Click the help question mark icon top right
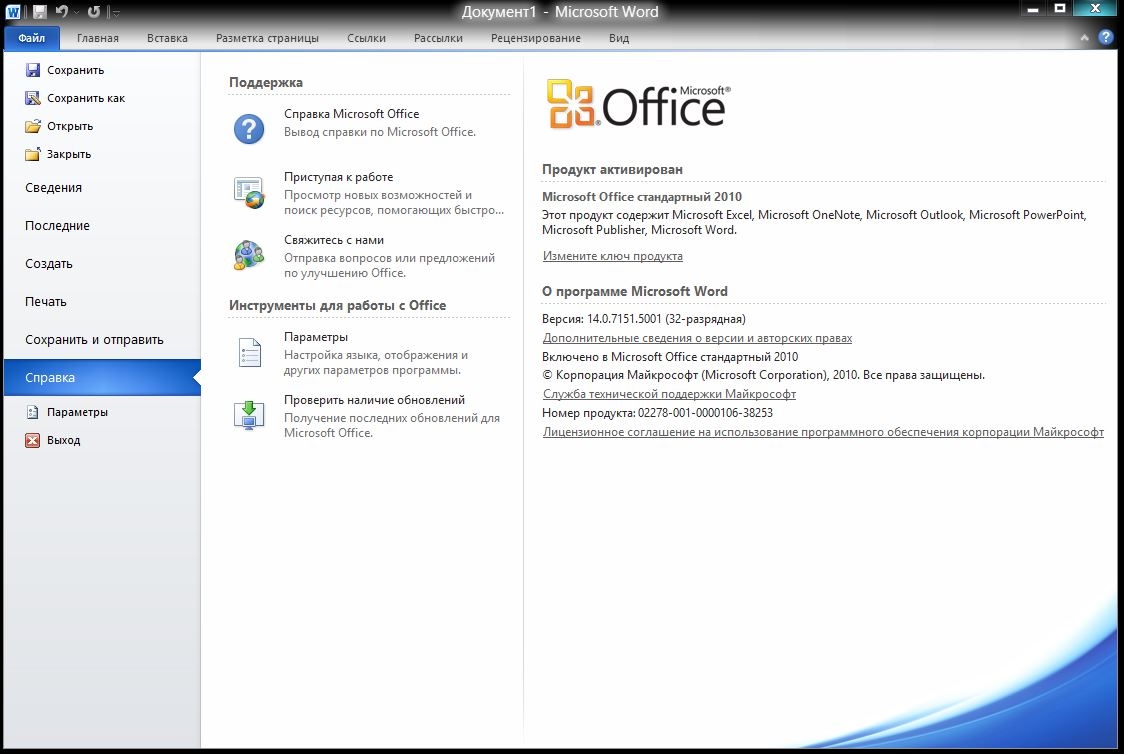 [1105, 37]
